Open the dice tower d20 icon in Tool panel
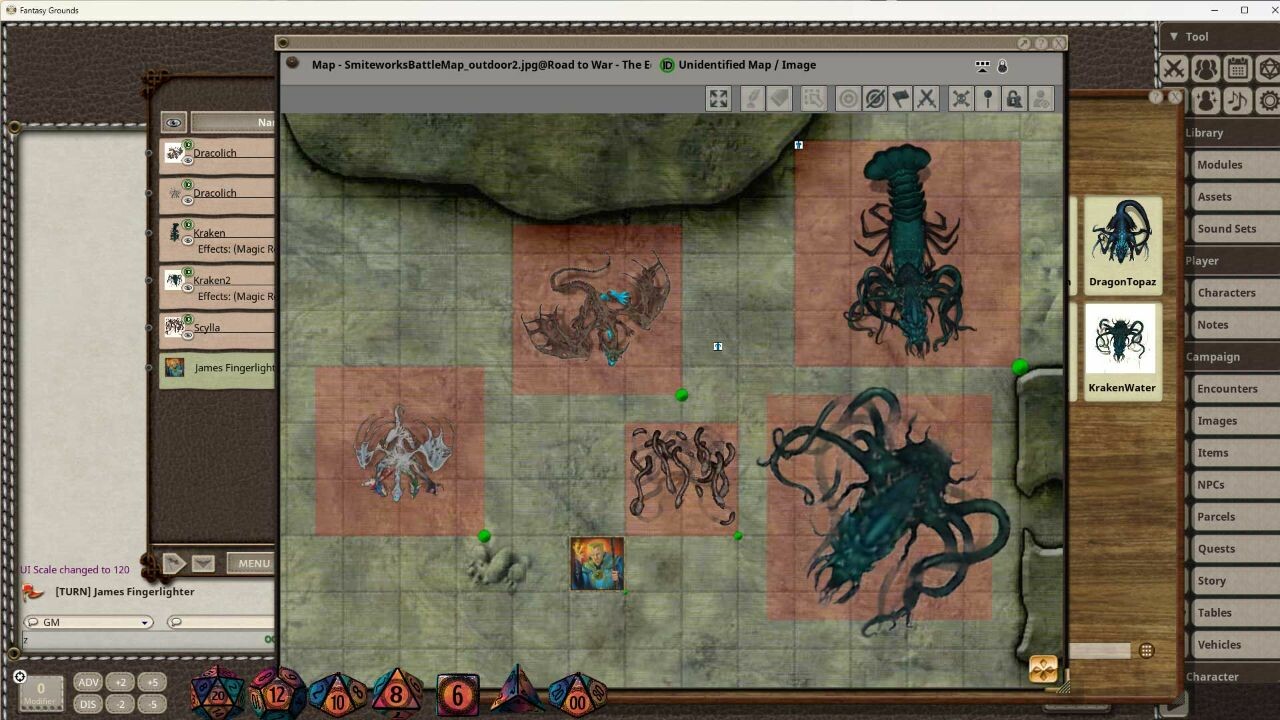Viewport: 1280px width, 720px height. tap(1270, 68)
